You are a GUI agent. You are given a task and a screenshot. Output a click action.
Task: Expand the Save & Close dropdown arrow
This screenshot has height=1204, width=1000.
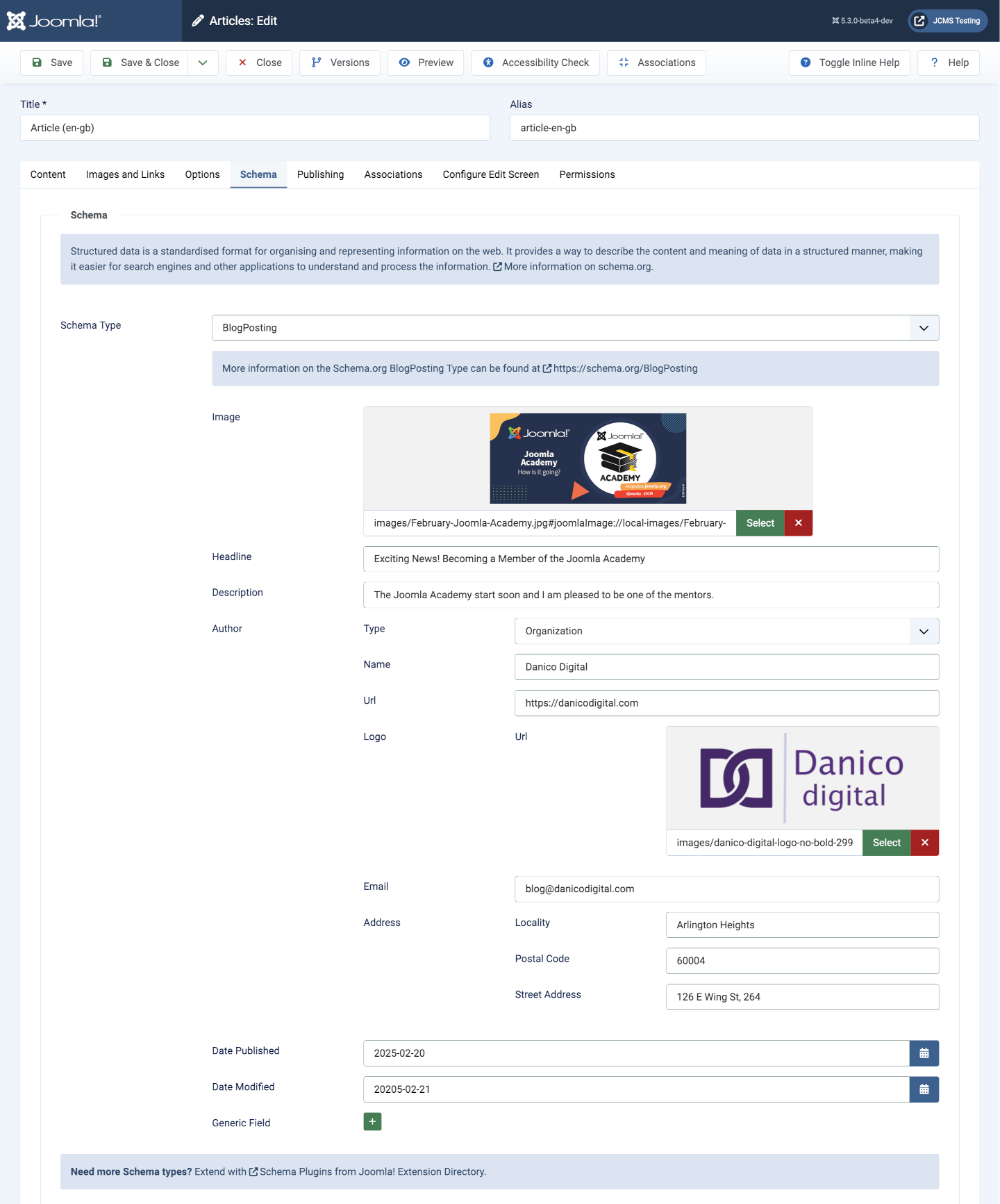coord(203,63)
